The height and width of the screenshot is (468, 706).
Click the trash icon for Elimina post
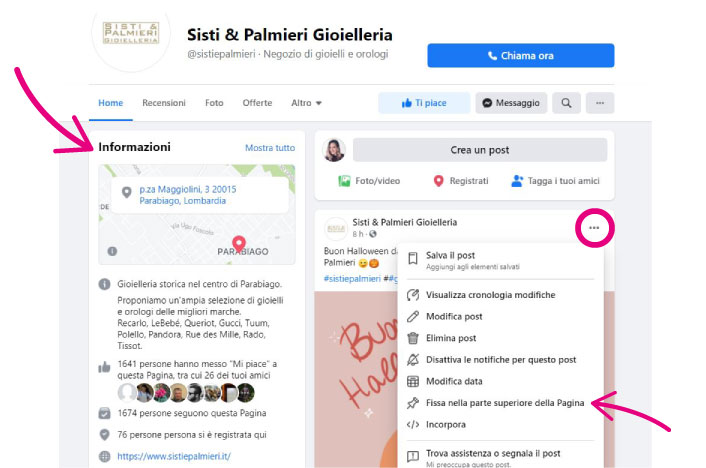tap(413, 338)
